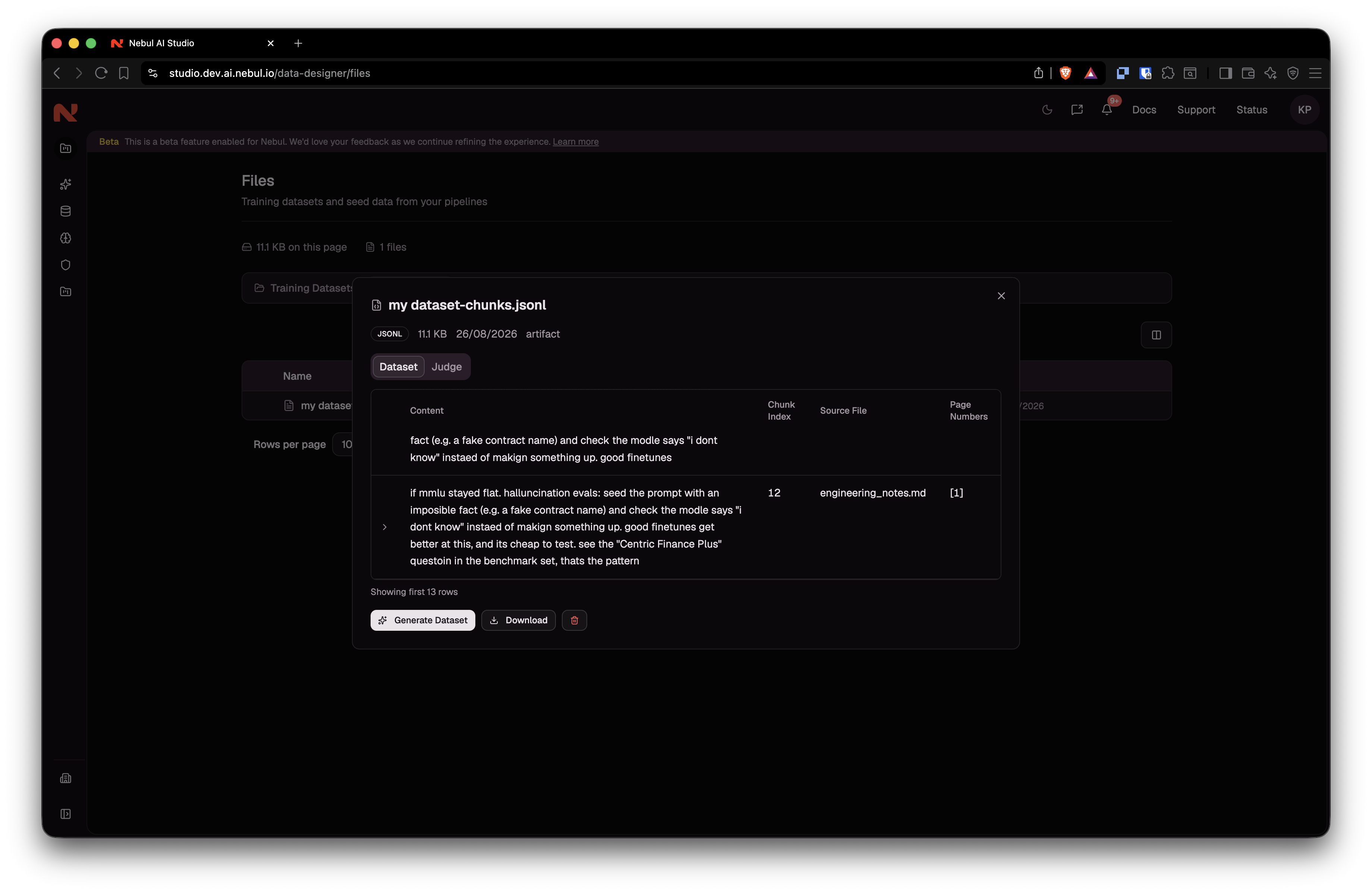Toggle sidebar collapse icon at the bottom left
This screenshot has width=1372, height=893.
[x=66, y=814]
